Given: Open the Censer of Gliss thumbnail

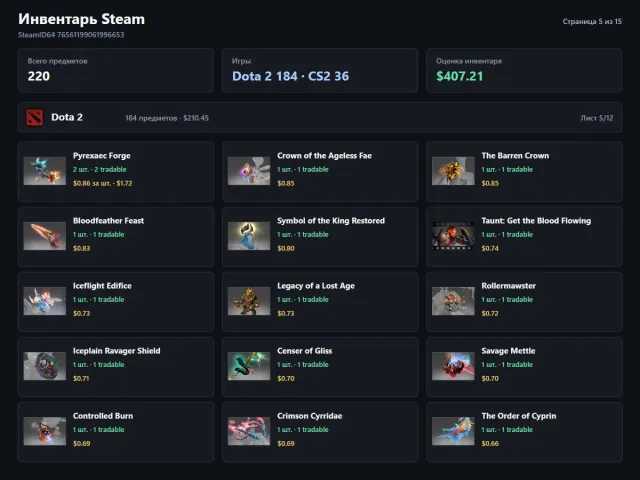Looking at the screenshot, I should tap(249, 366).
